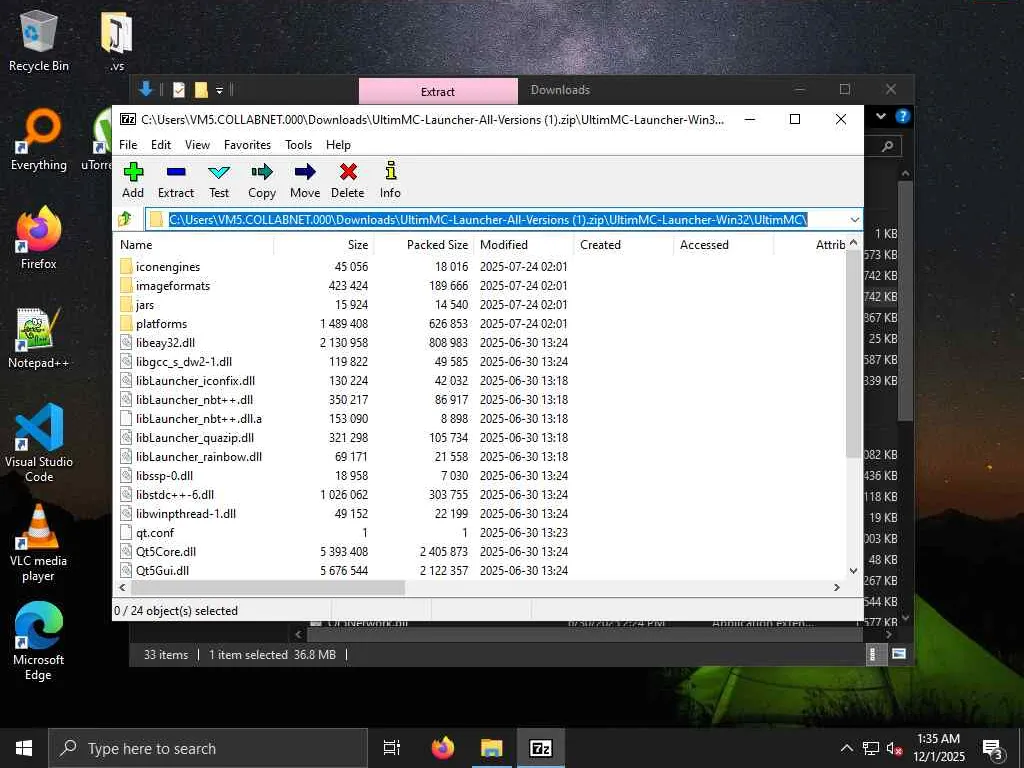
Task: Sort list by Packed Size column
Action: (x=423, y=245)
